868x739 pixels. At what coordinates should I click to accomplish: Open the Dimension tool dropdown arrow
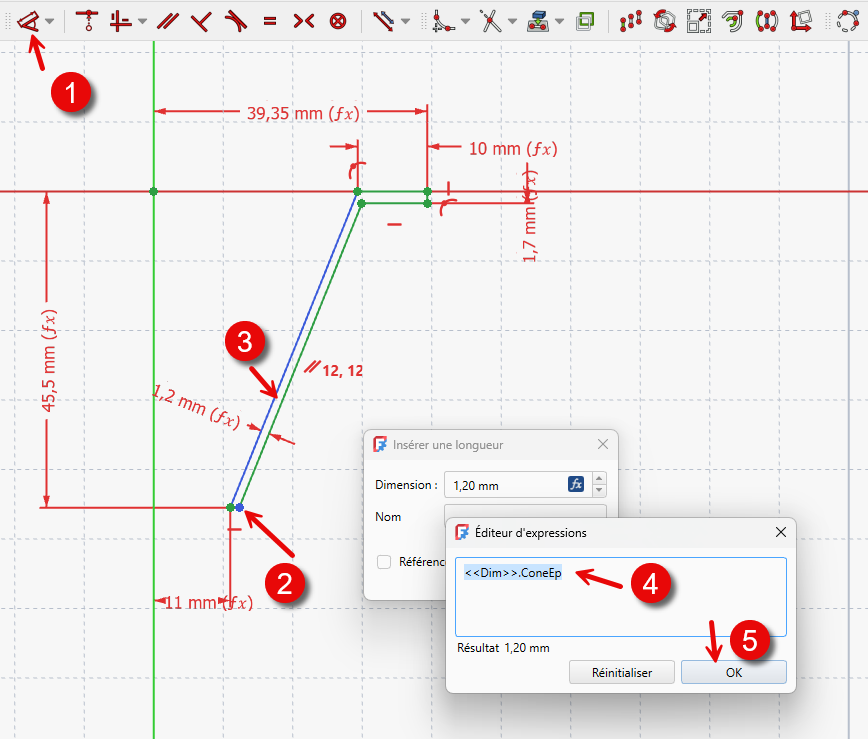point(50,21)
